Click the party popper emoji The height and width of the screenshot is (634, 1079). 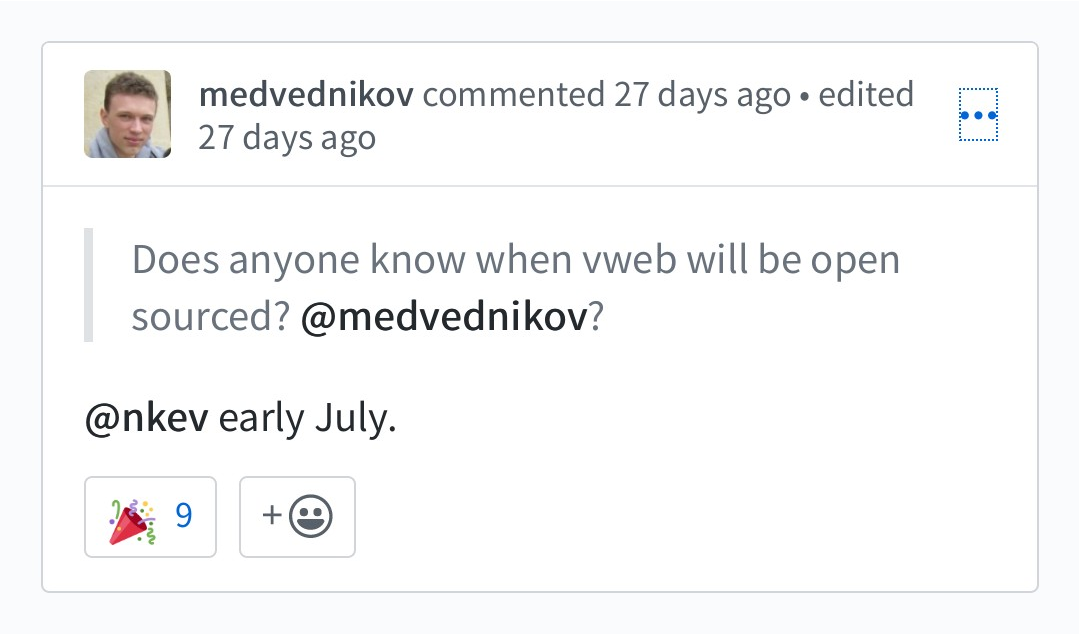132,518
